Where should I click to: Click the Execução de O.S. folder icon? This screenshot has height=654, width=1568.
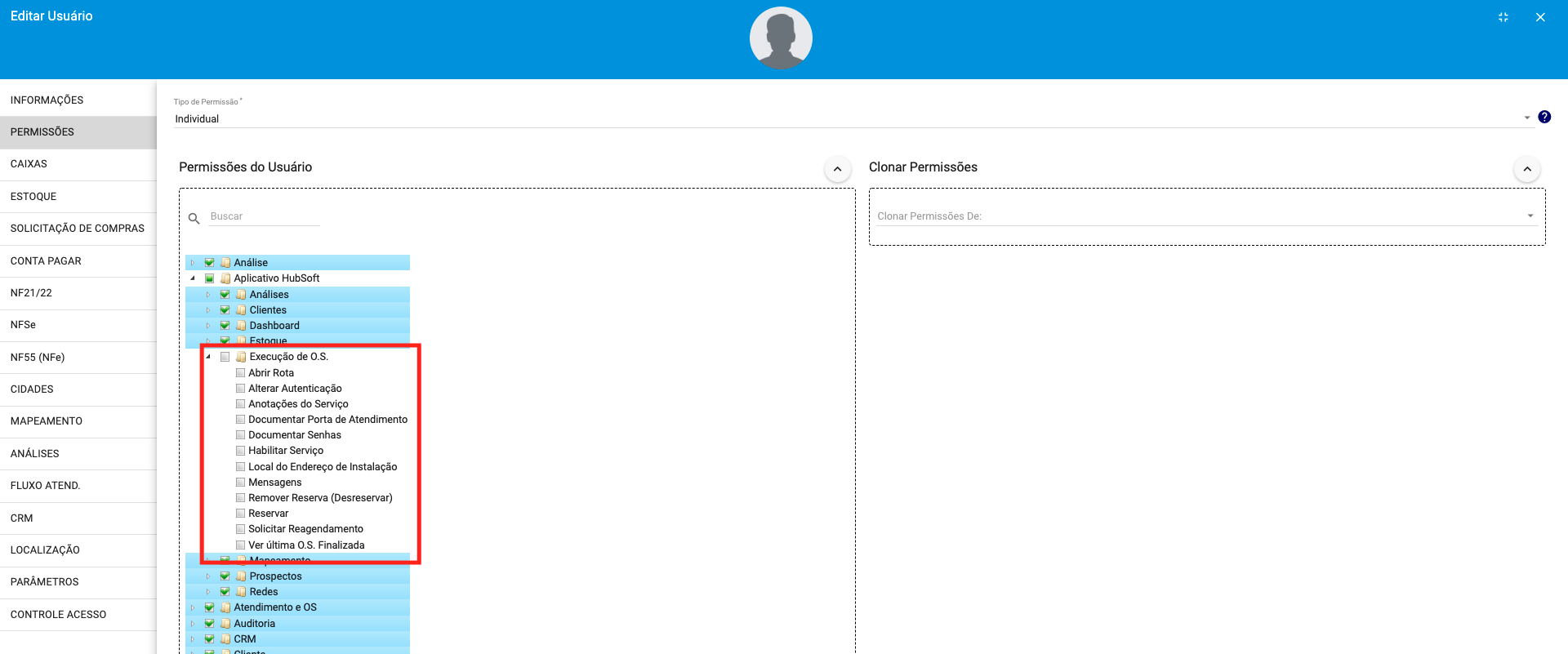click(x=241, y=357)
